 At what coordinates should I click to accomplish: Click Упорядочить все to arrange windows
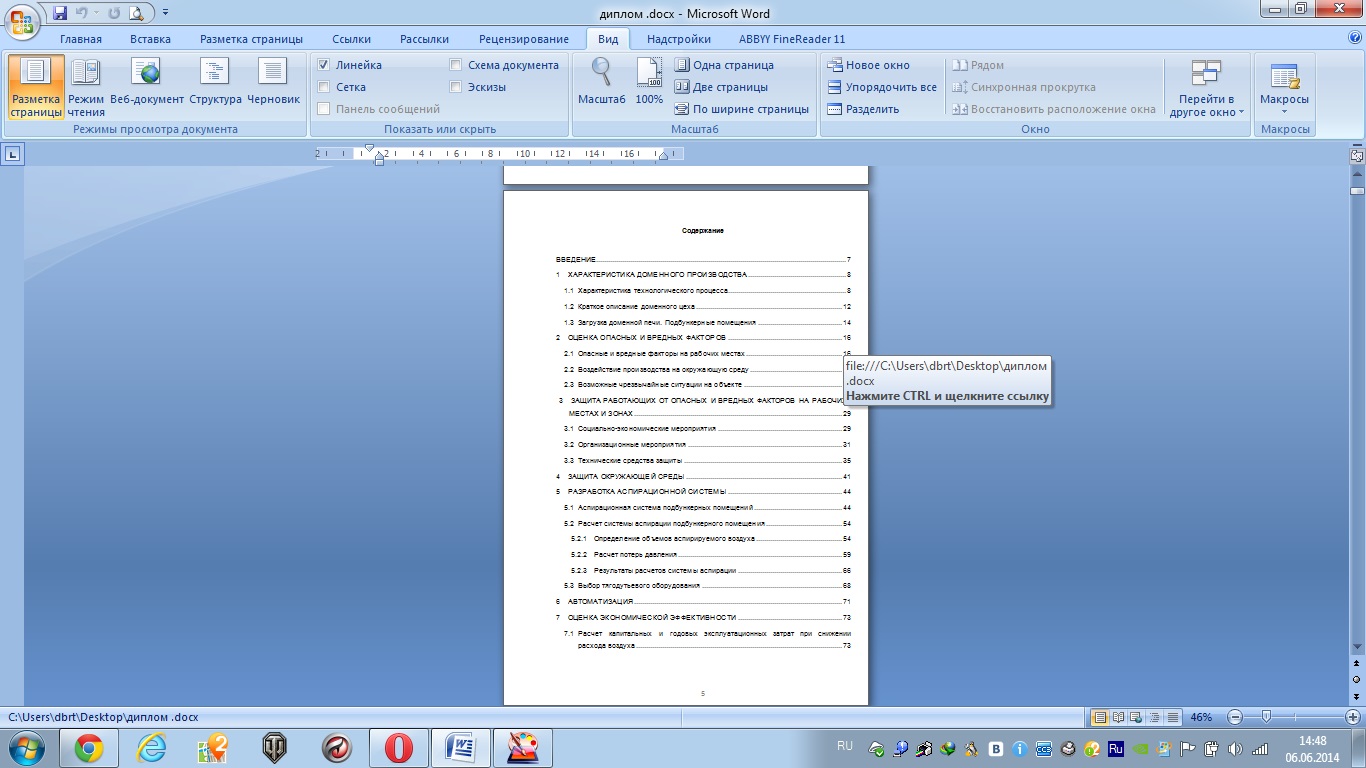click(x=882, y=87)
